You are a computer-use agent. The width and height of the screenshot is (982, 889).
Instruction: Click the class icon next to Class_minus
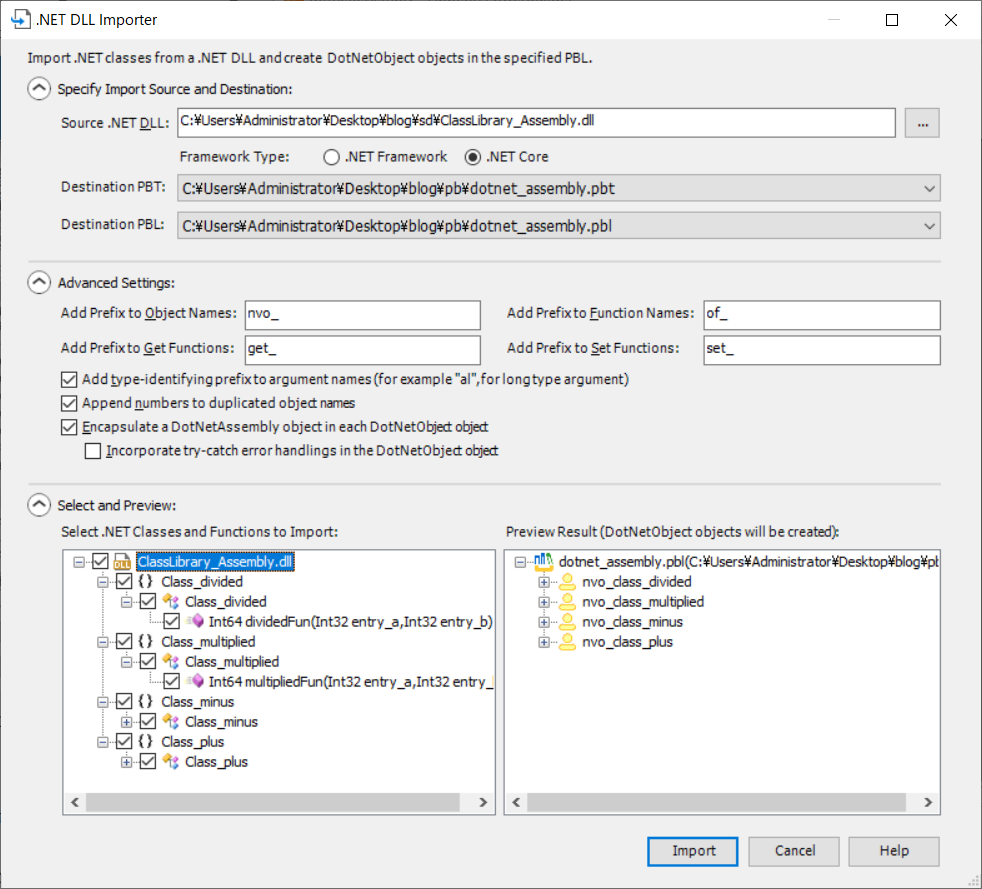point(170,721)
